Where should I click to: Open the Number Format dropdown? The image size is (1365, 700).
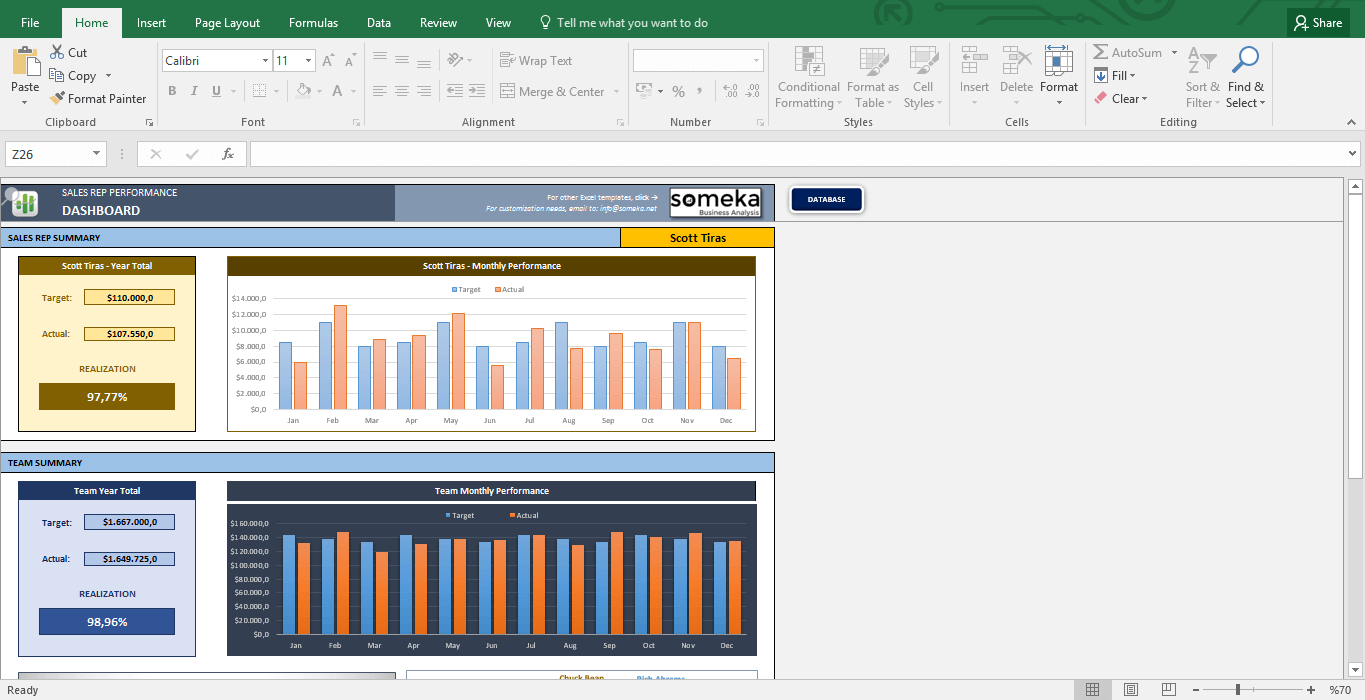756,61
